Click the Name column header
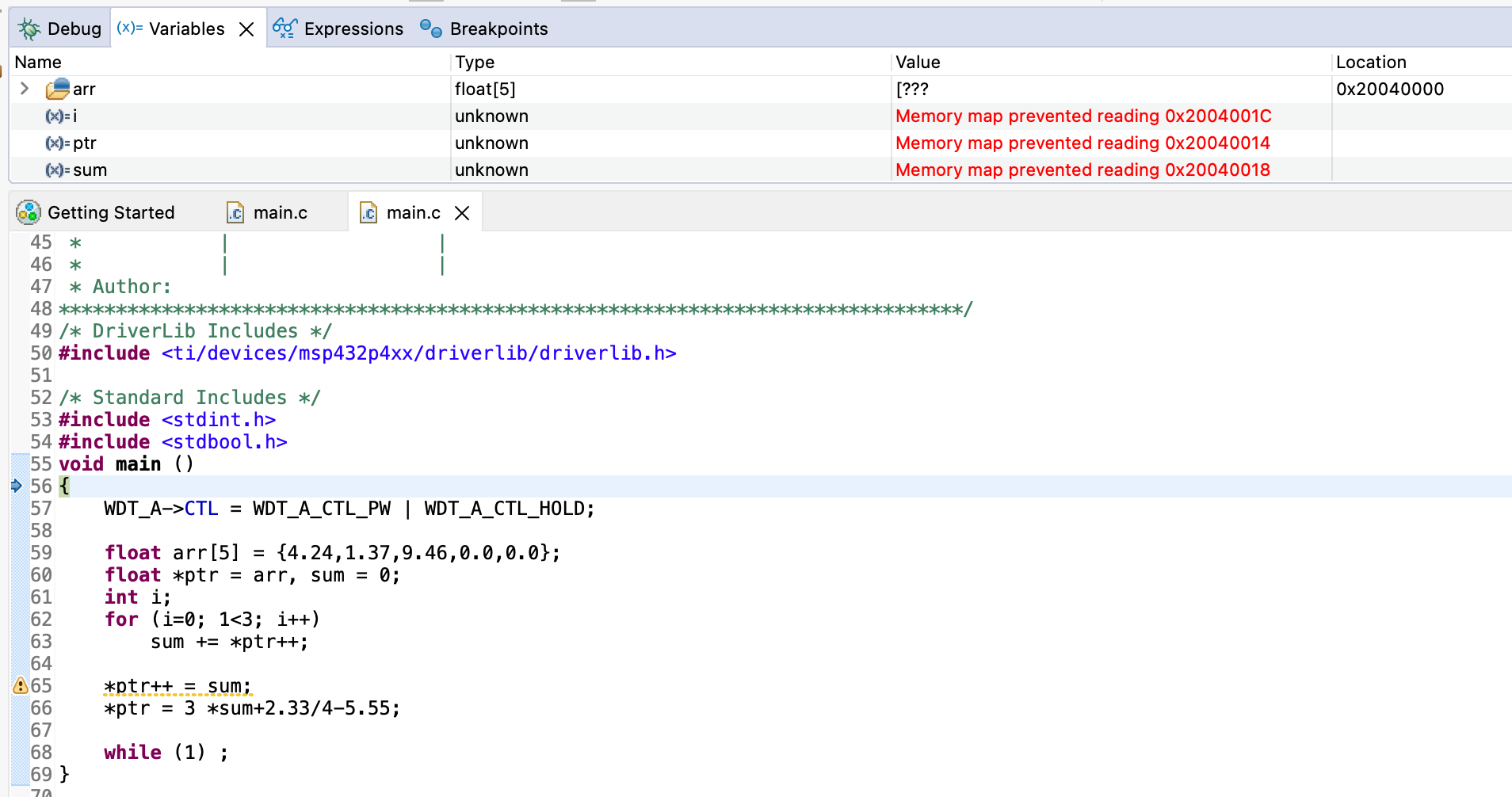Viewport: 1512px width, 797px height. [38, 62]
